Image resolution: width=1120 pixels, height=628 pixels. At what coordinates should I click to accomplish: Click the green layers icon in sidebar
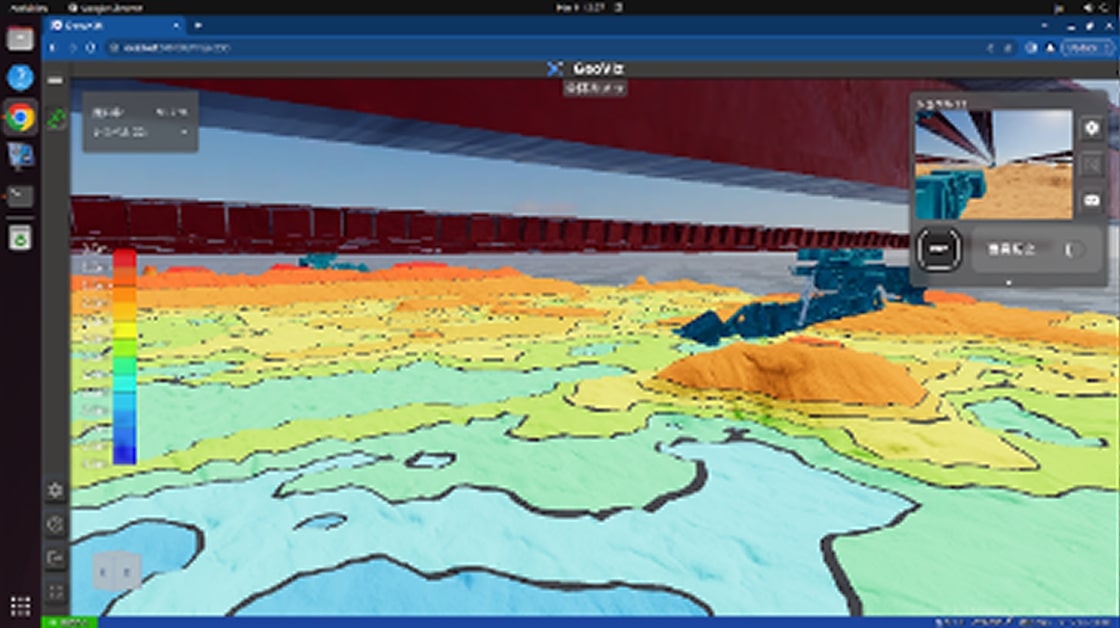point(56,118)
